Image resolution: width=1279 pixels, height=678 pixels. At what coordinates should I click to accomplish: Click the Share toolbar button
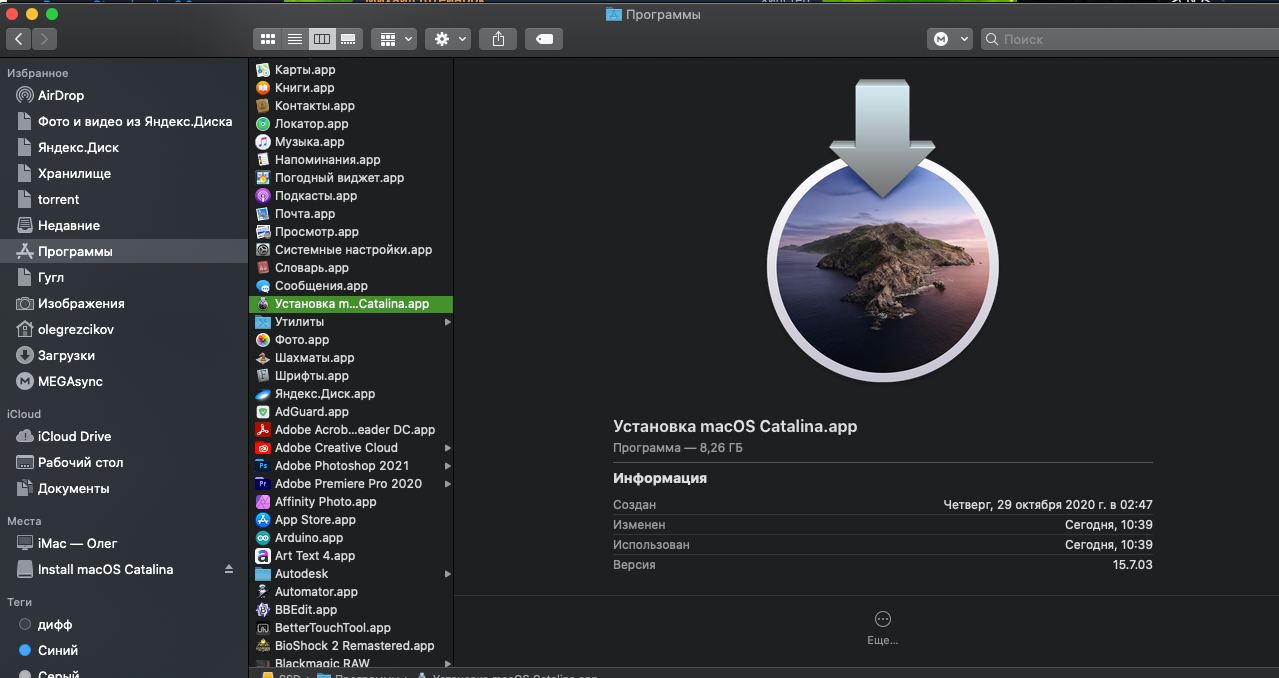498,39
